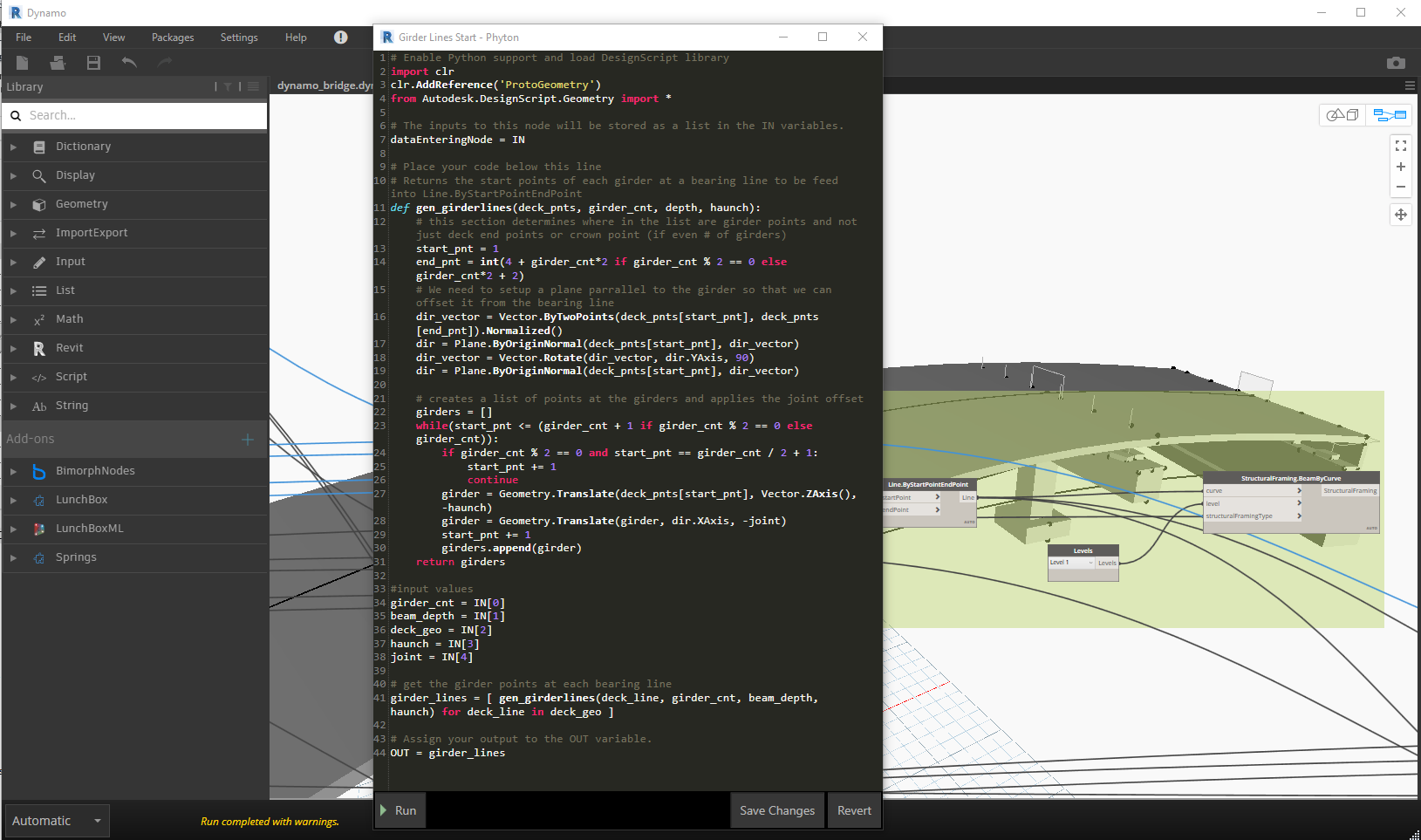Expand the Input category arrow
1421x840 pixels.
pyautogui.click(x=13, y=262)
